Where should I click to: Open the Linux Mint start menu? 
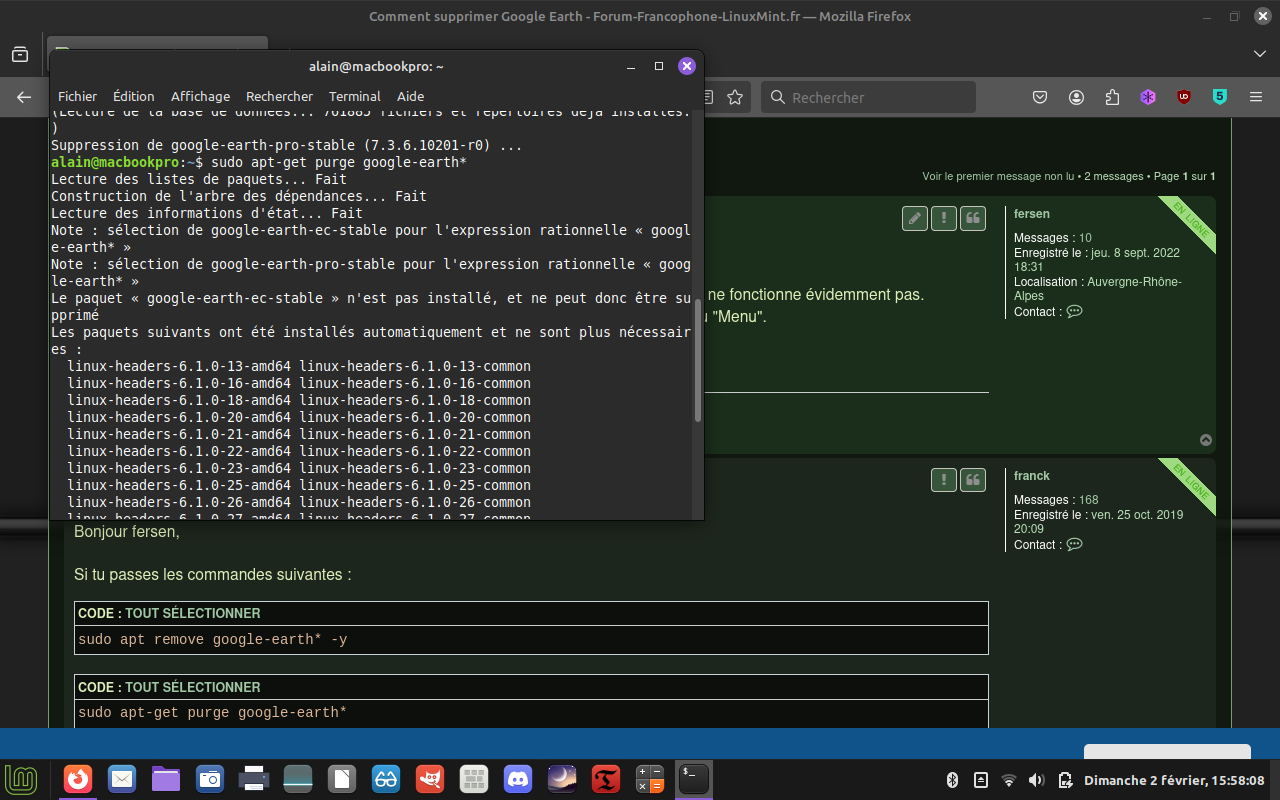(x=22, y=779)
